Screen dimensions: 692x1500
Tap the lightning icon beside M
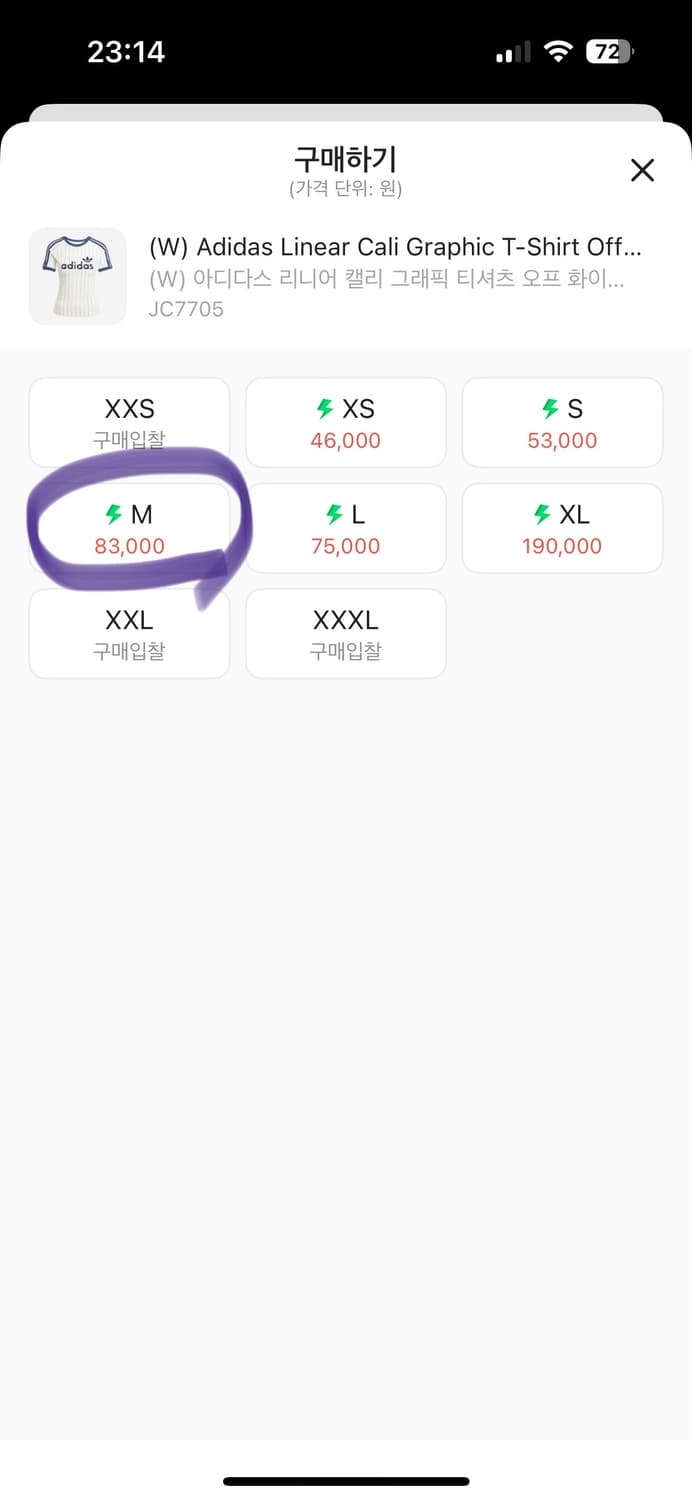[x=114, y=514]
